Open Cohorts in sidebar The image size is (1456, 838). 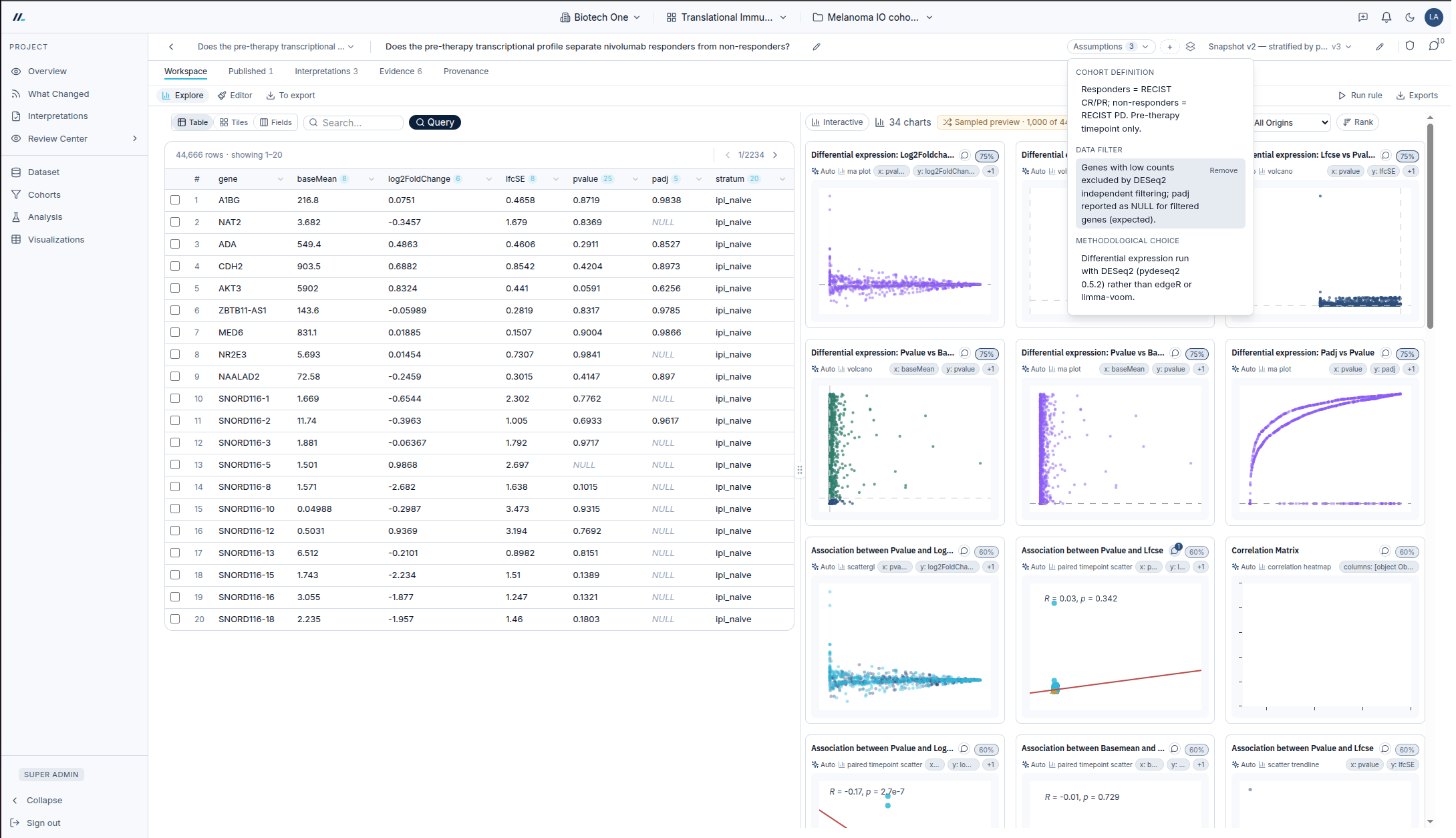point(44,195)
